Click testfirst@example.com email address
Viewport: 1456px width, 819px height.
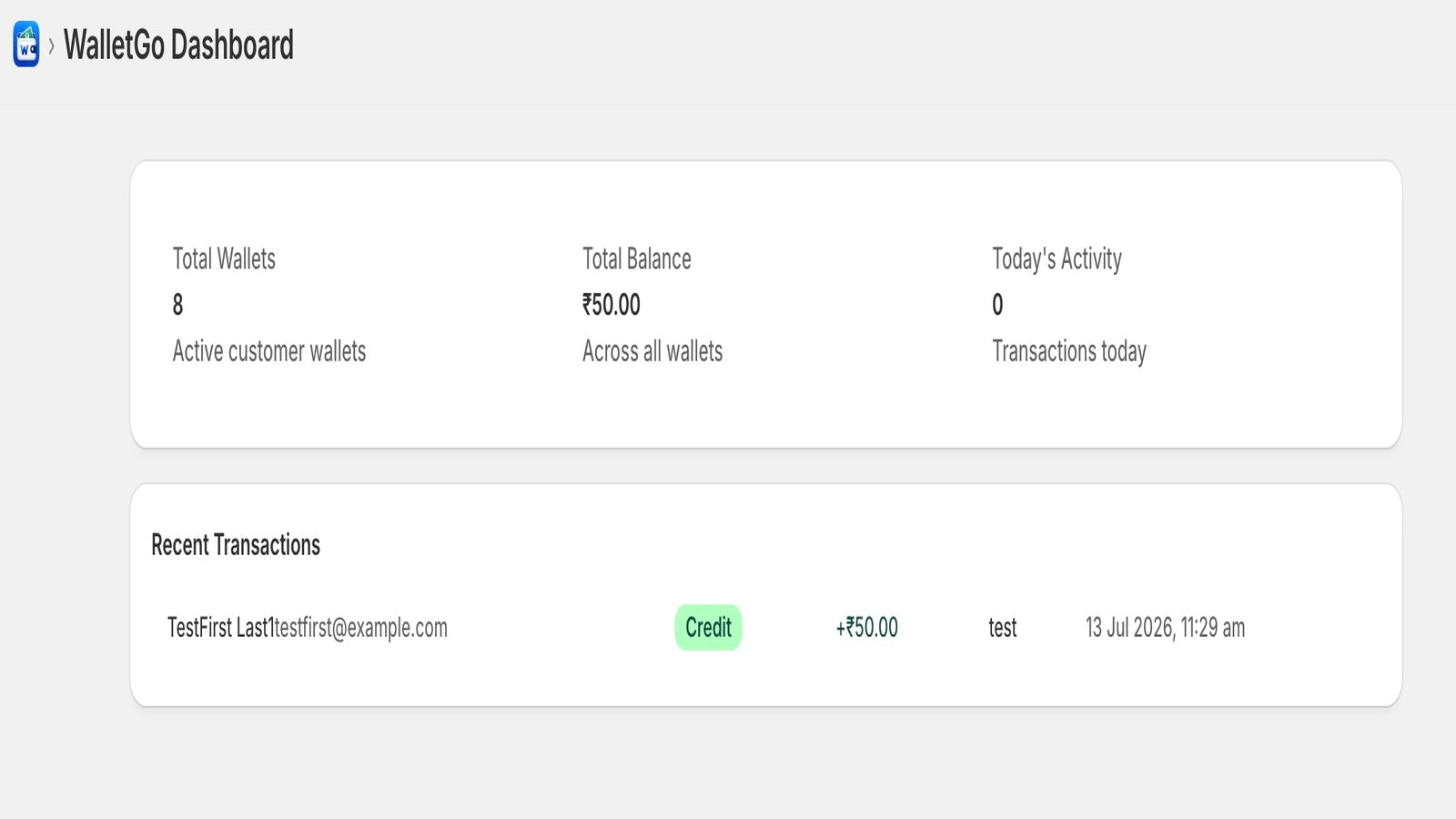(360, 628)
